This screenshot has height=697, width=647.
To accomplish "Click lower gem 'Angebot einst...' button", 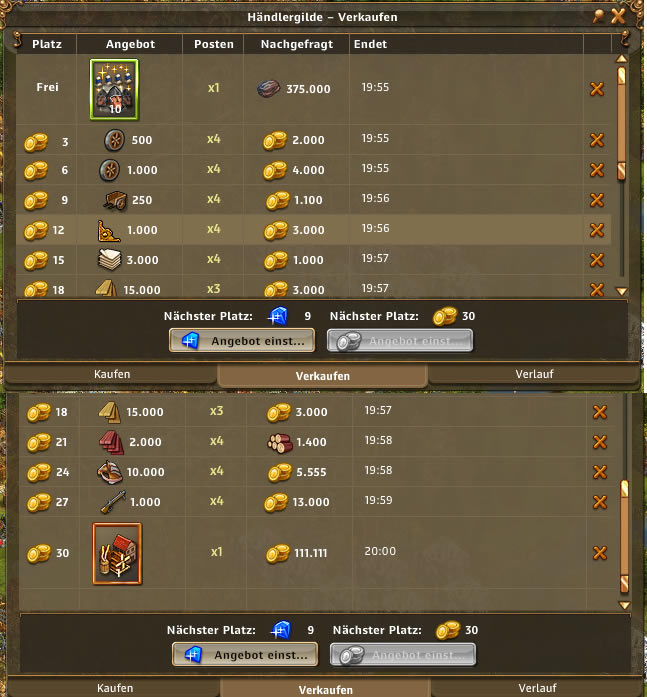I will (x=245, y=655).
